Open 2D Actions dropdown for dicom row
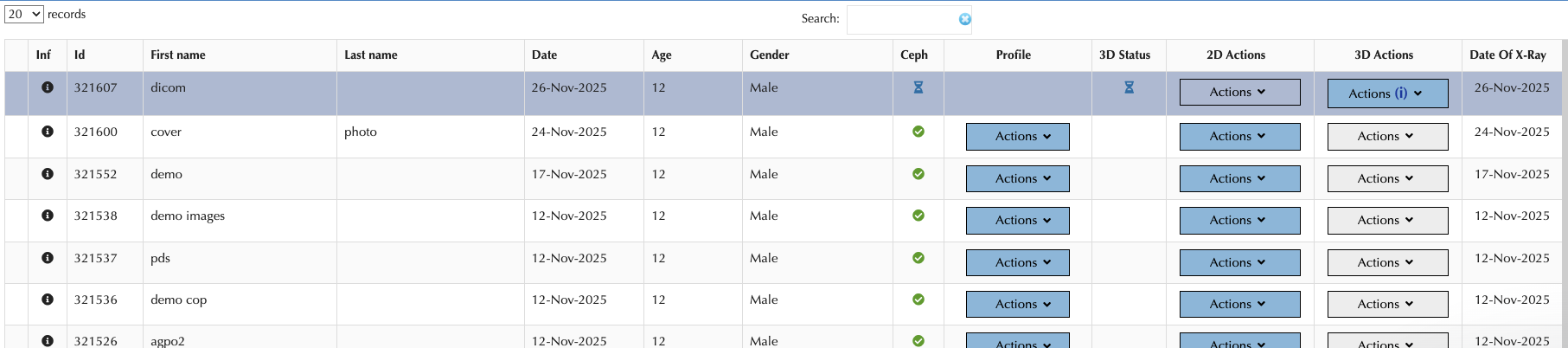Screen dimensions: 1568x348 (x=1239, y=93)
